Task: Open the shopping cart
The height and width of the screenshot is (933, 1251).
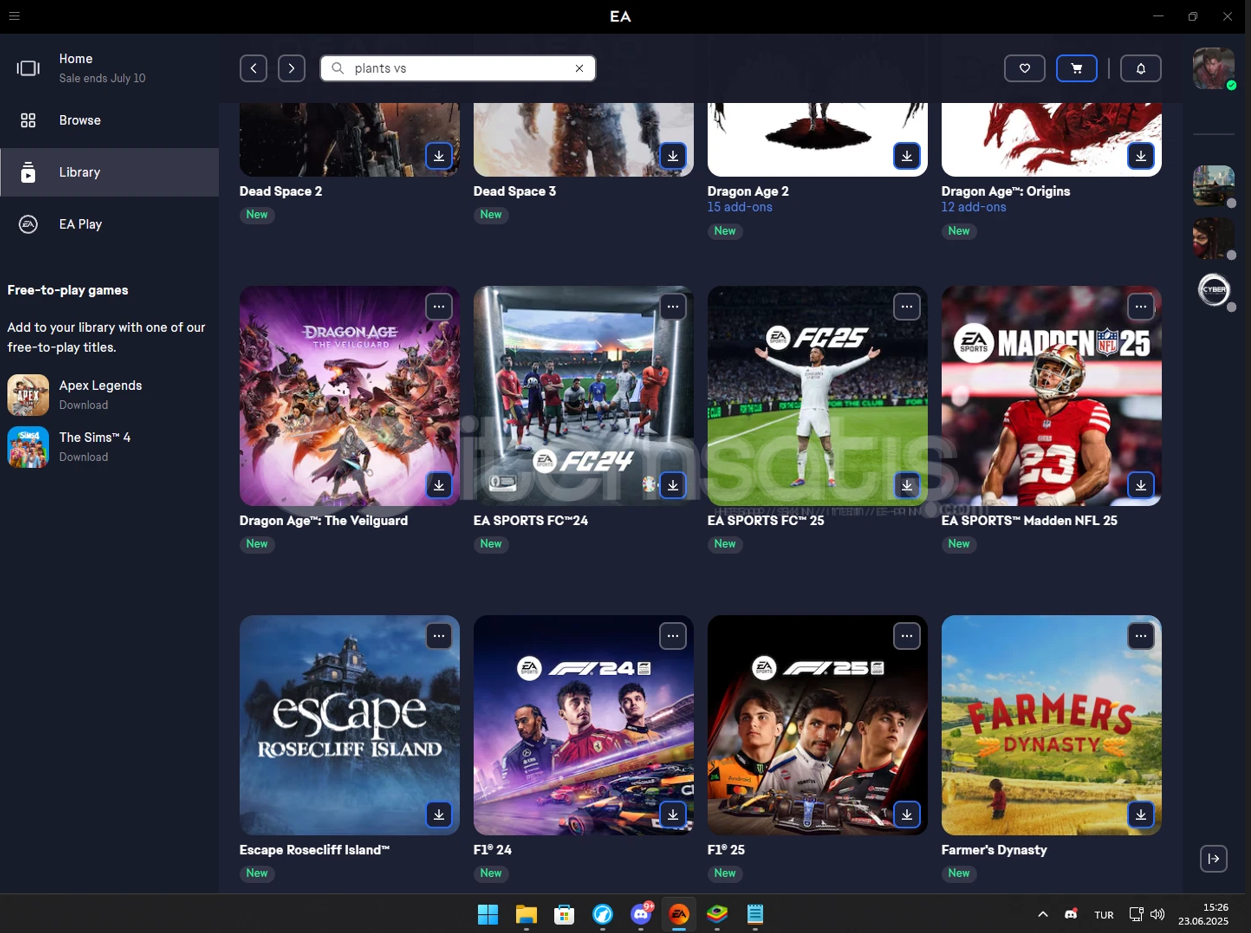Action: 1077,68
